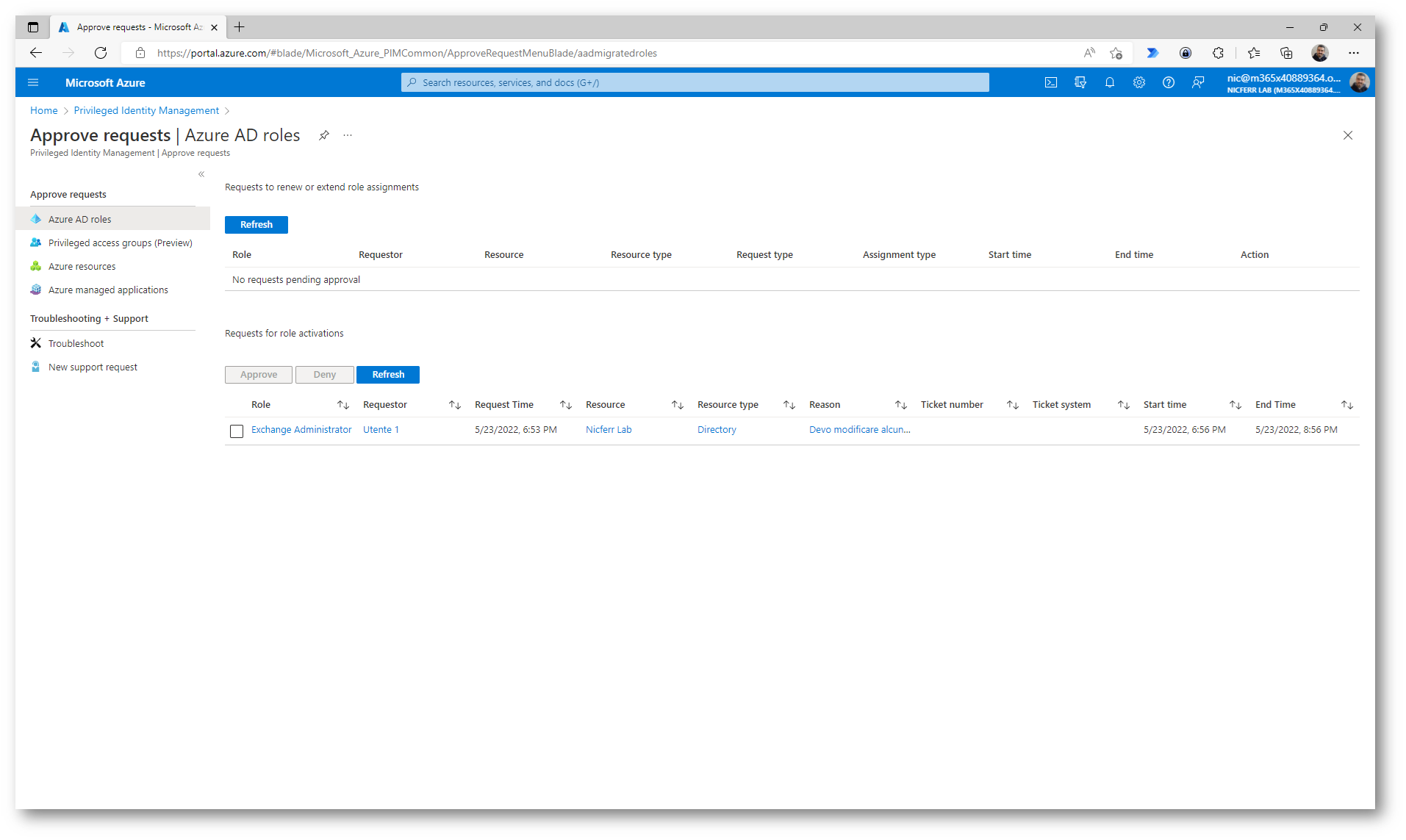The height and width of the screenshot is (840, 1406).
Task: Open the tab actions menu icon
Action: coord(33,27)
